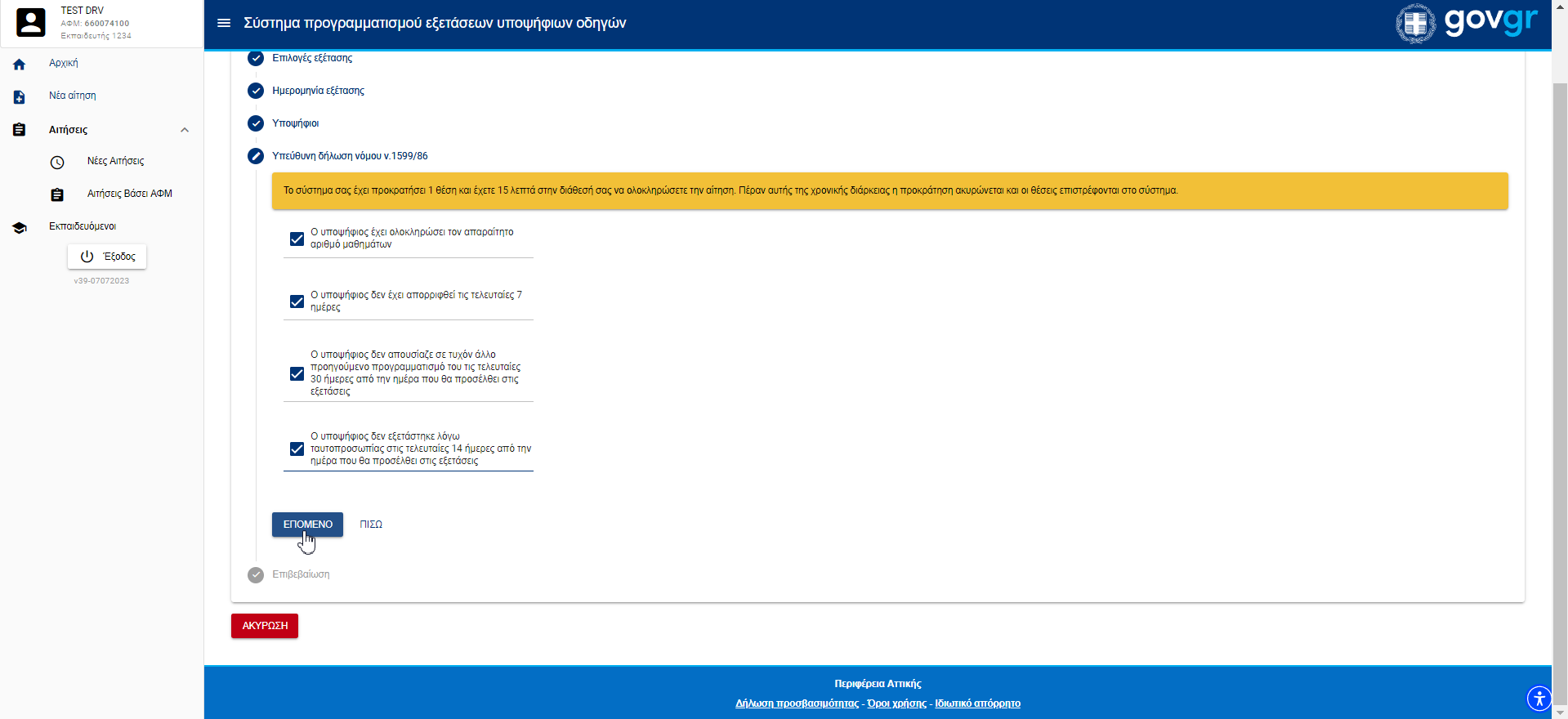
Task: Click the user profile avatar icon
Action: (31, 23)
